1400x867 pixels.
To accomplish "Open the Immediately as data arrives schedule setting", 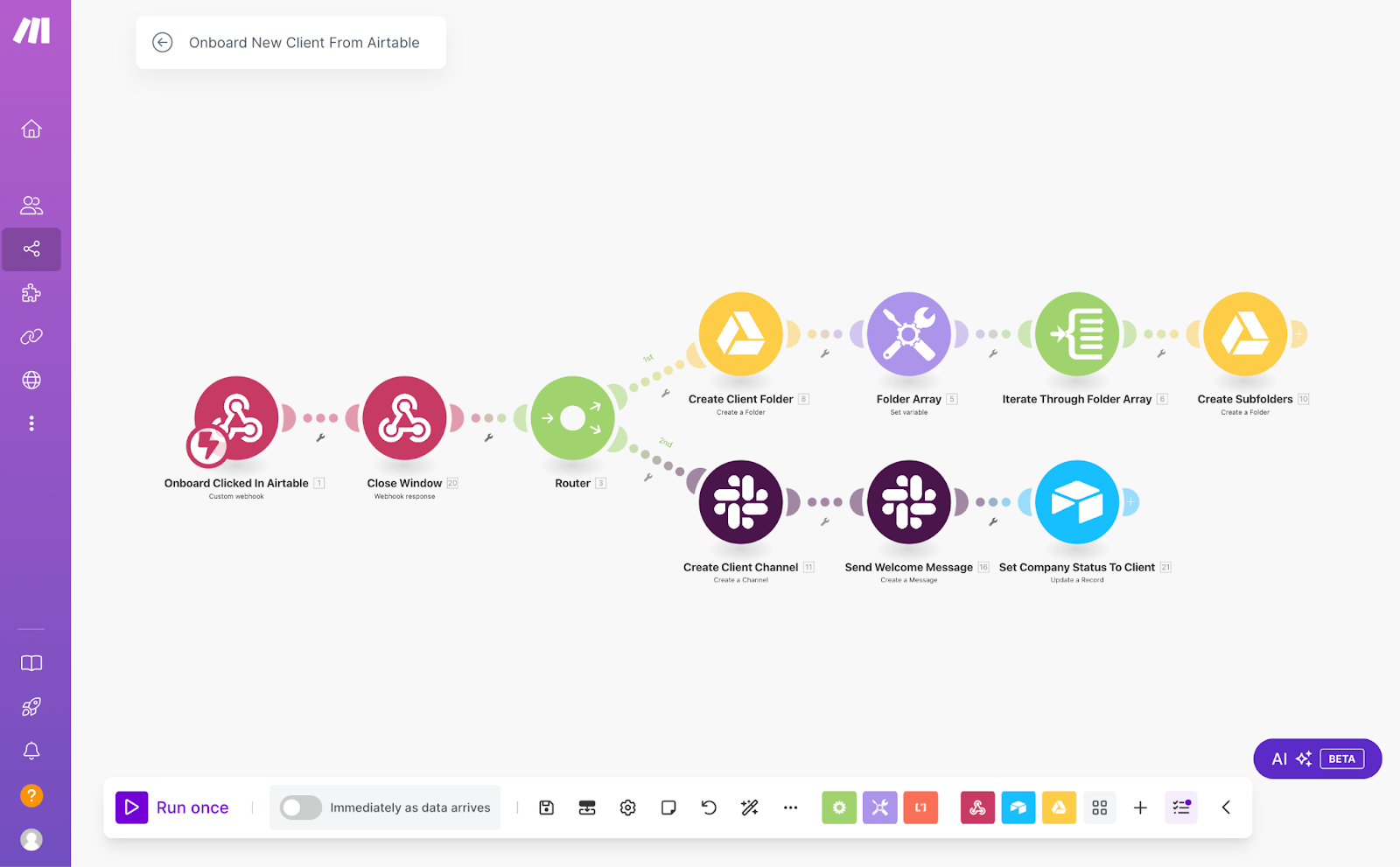I will pyautogui.click(x=410, y=808).
